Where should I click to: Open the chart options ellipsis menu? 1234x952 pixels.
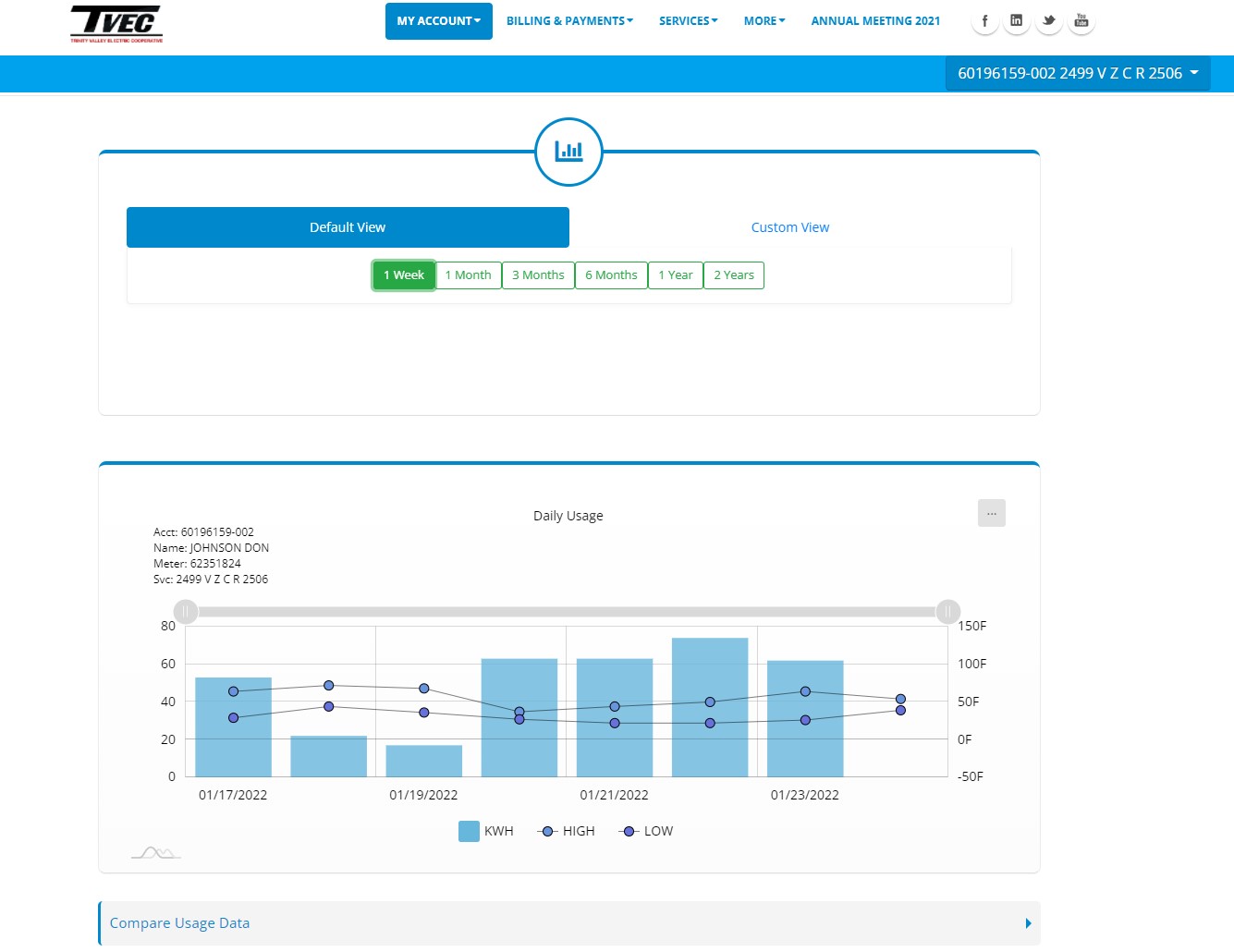(x=991, y=513)
